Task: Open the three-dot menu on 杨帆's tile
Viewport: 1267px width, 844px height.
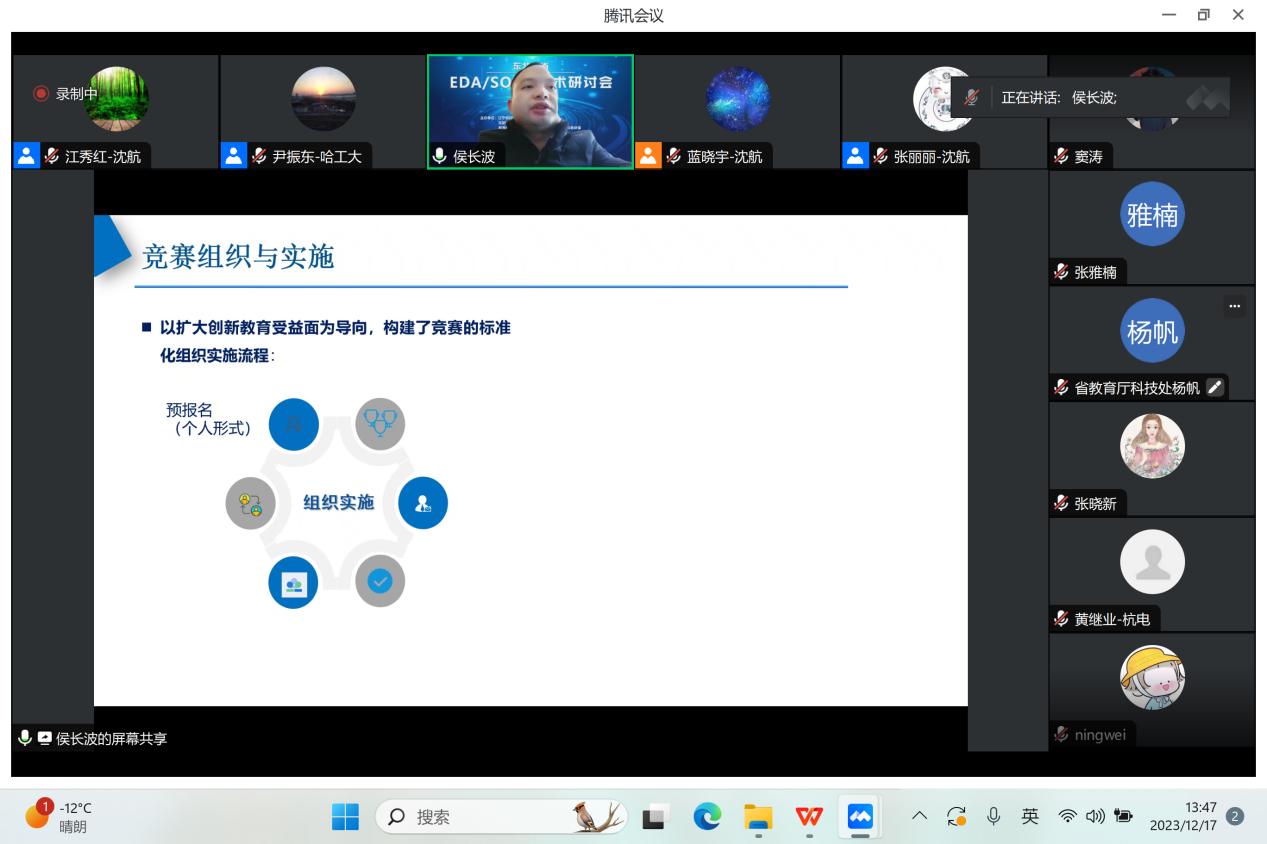Action: tap(1235, 308)
